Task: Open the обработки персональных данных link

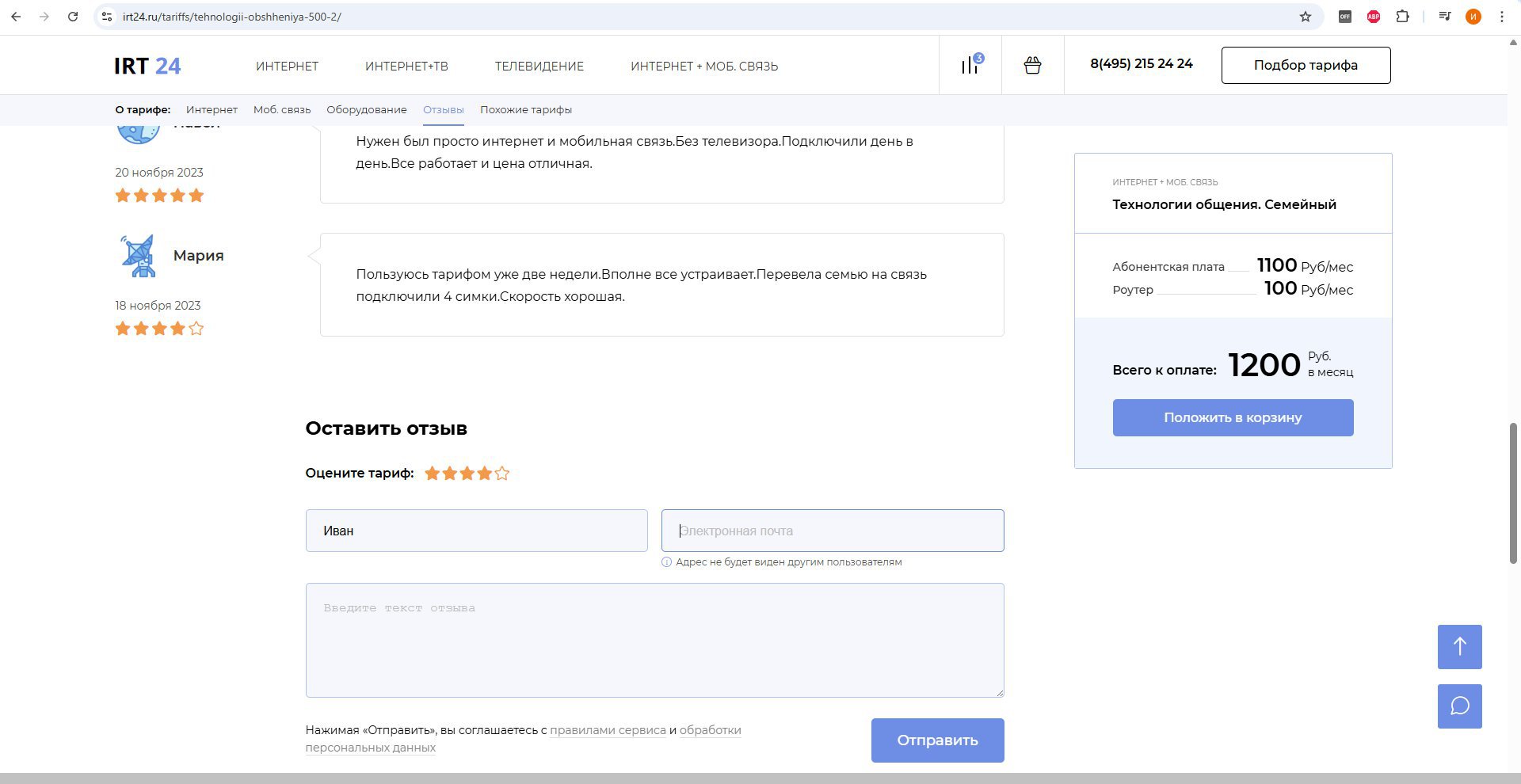Action: [x=523, y=739]
